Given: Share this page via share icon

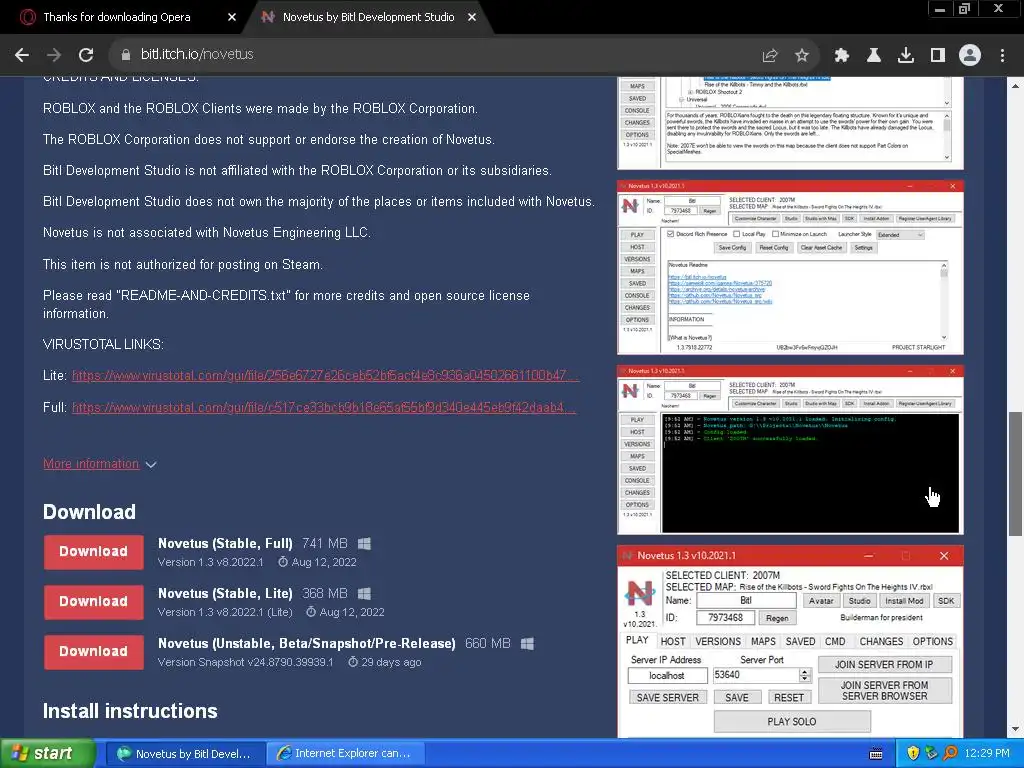Looking at the screenshot, I should [x=770, y=56].
